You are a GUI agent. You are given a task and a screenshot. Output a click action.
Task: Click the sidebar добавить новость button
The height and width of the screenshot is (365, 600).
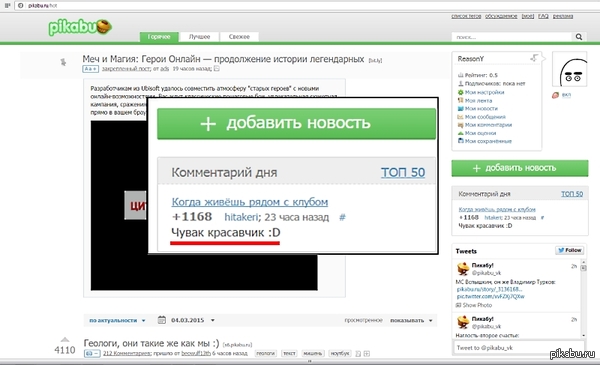coord(520,168)
